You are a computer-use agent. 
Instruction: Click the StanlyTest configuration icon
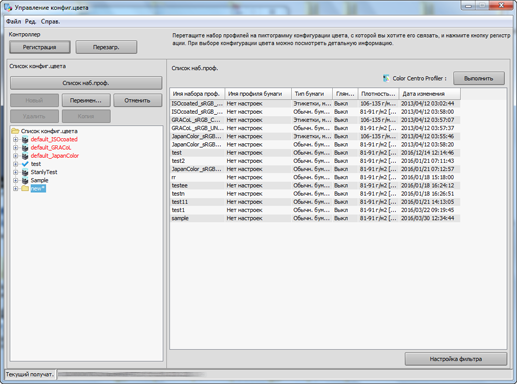(25, 172)
